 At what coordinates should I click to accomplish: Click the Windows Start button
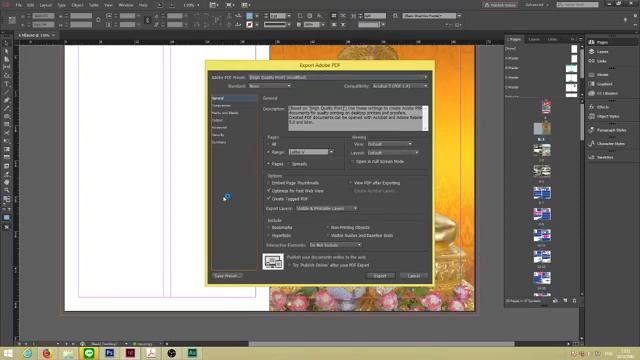pos(8,353)
